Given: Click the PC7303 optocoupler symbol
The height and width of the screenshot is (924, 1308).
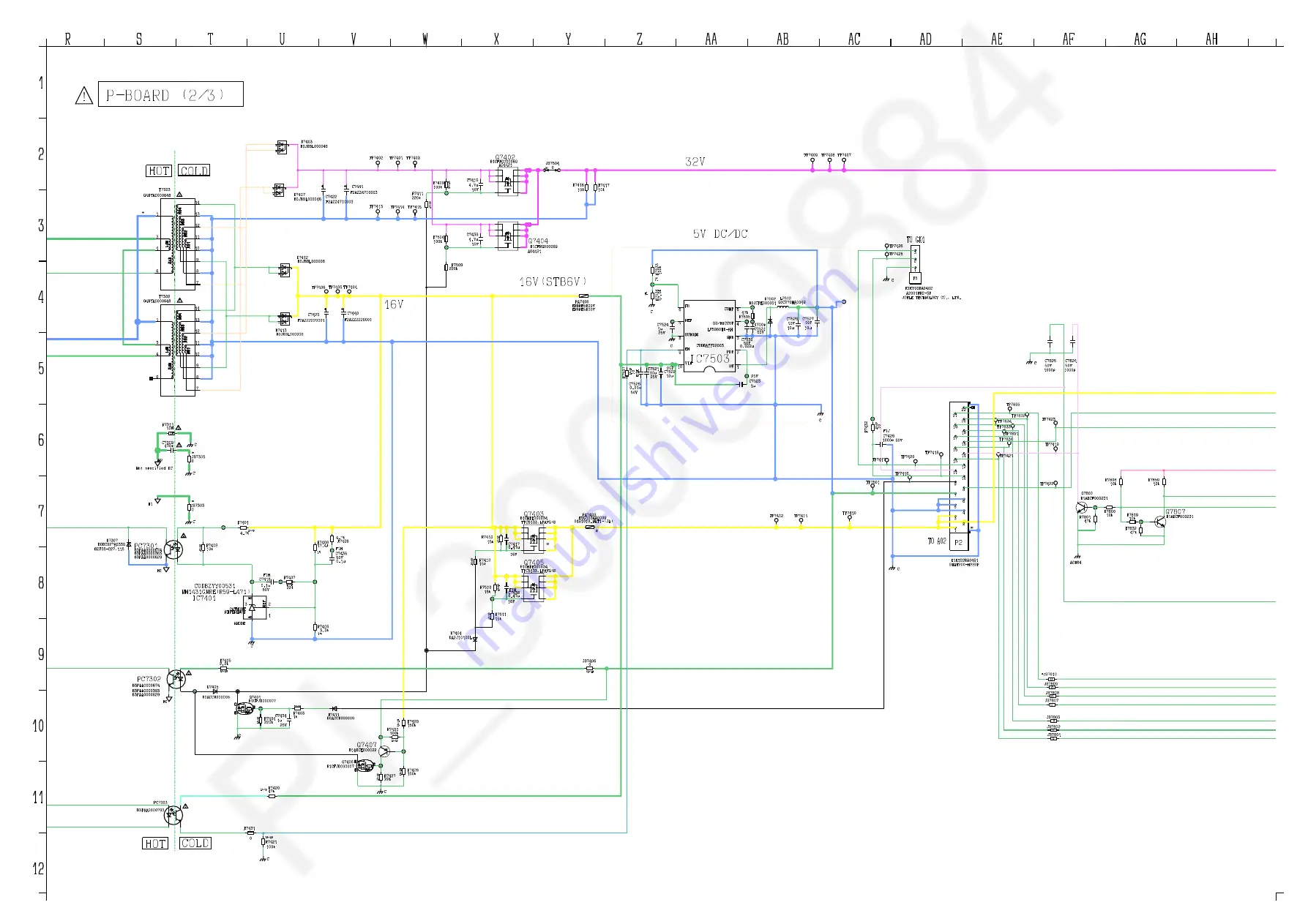Looking at the screenshot, I should pos(173,814).
